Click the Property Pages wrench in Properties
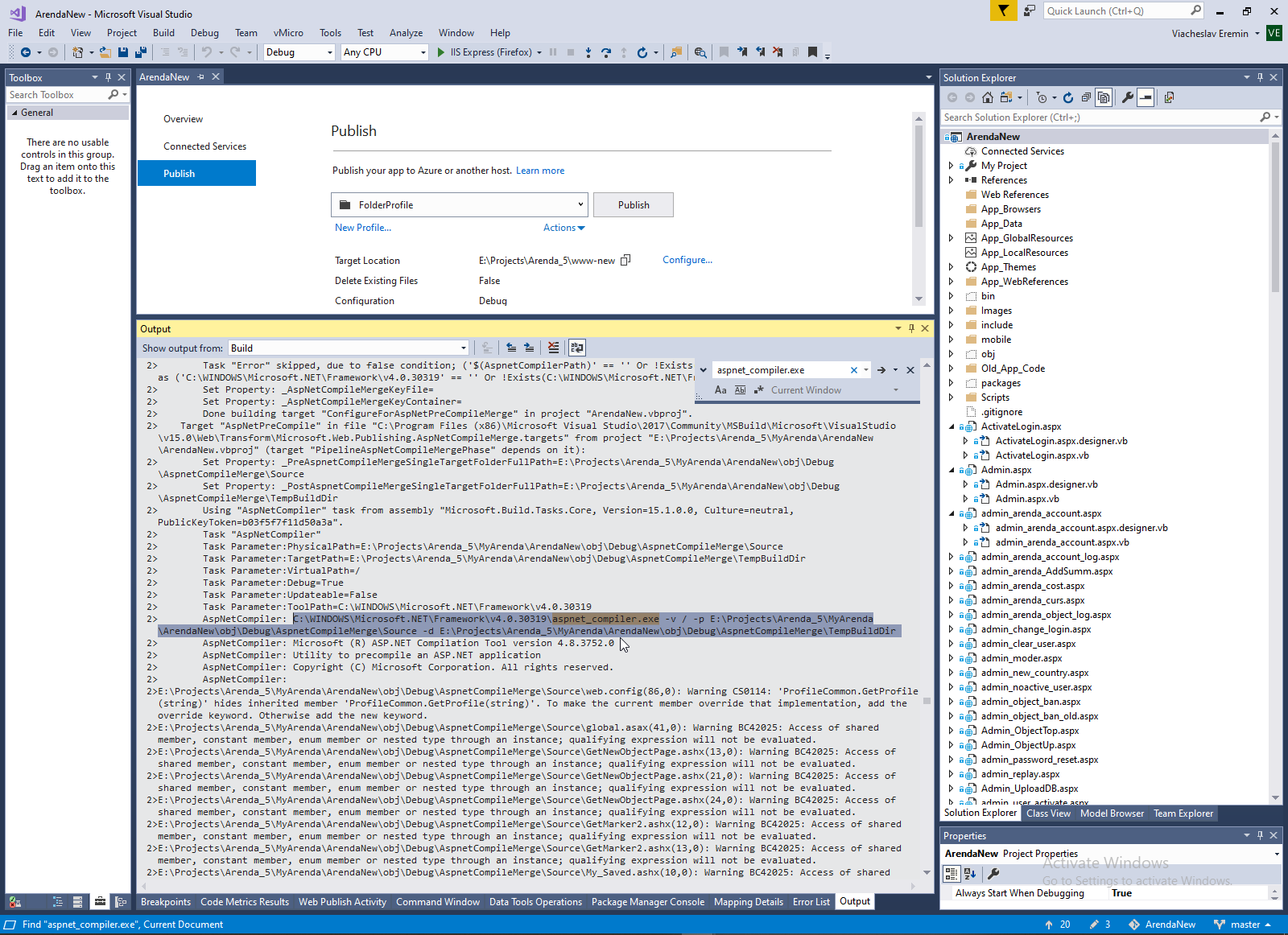Image resolution: width=1288 pixels, height=935 pixels. click(993, 873)
